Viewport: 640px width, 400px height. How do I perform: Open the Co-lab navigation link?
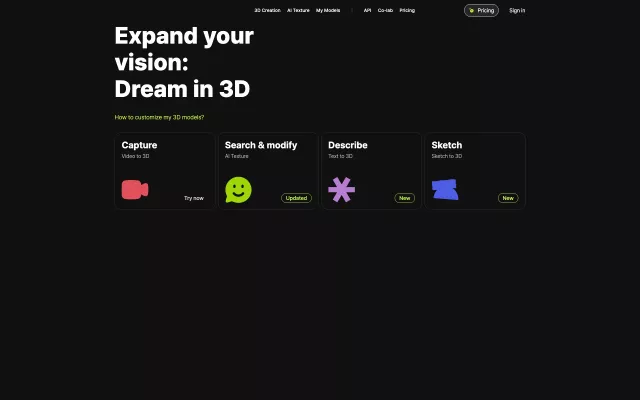(x=385, y=10)
